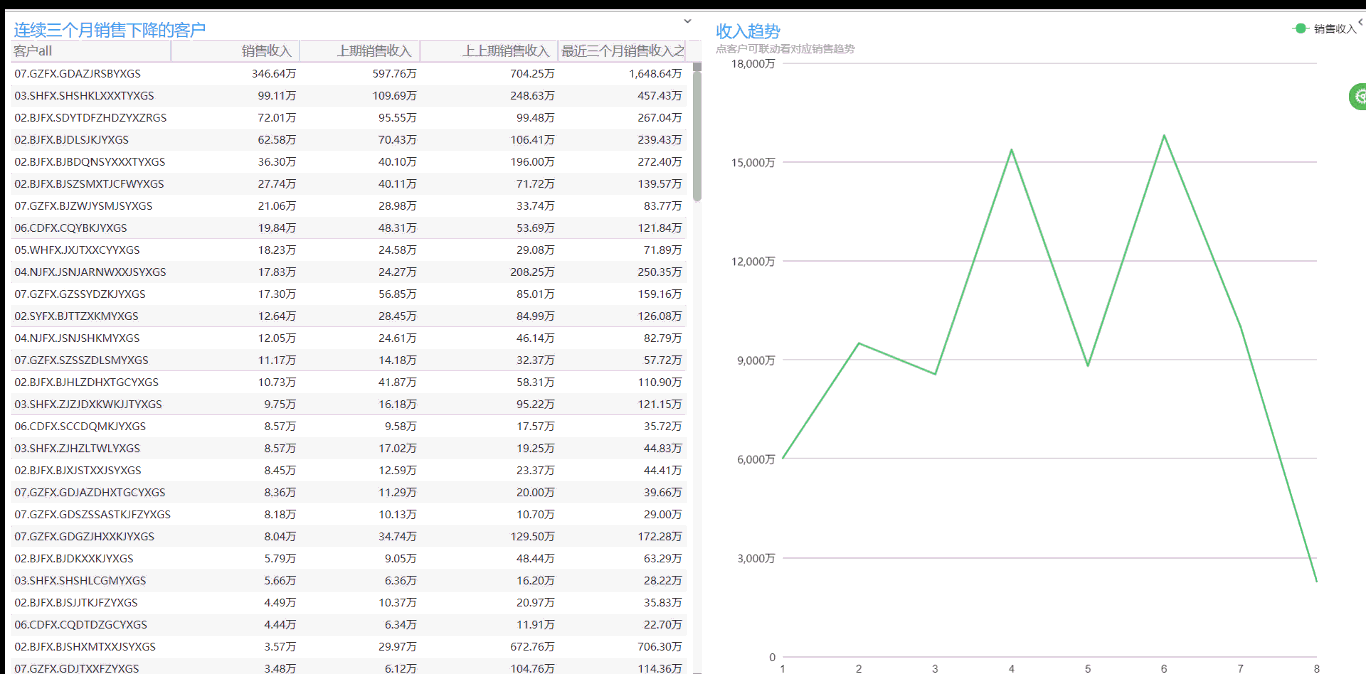The height and width of the screenshot is (674, 1366).
Task: Select customer 07.GZFX.GDAZJRSBYXGS row
Action: (x=77, y=74)
